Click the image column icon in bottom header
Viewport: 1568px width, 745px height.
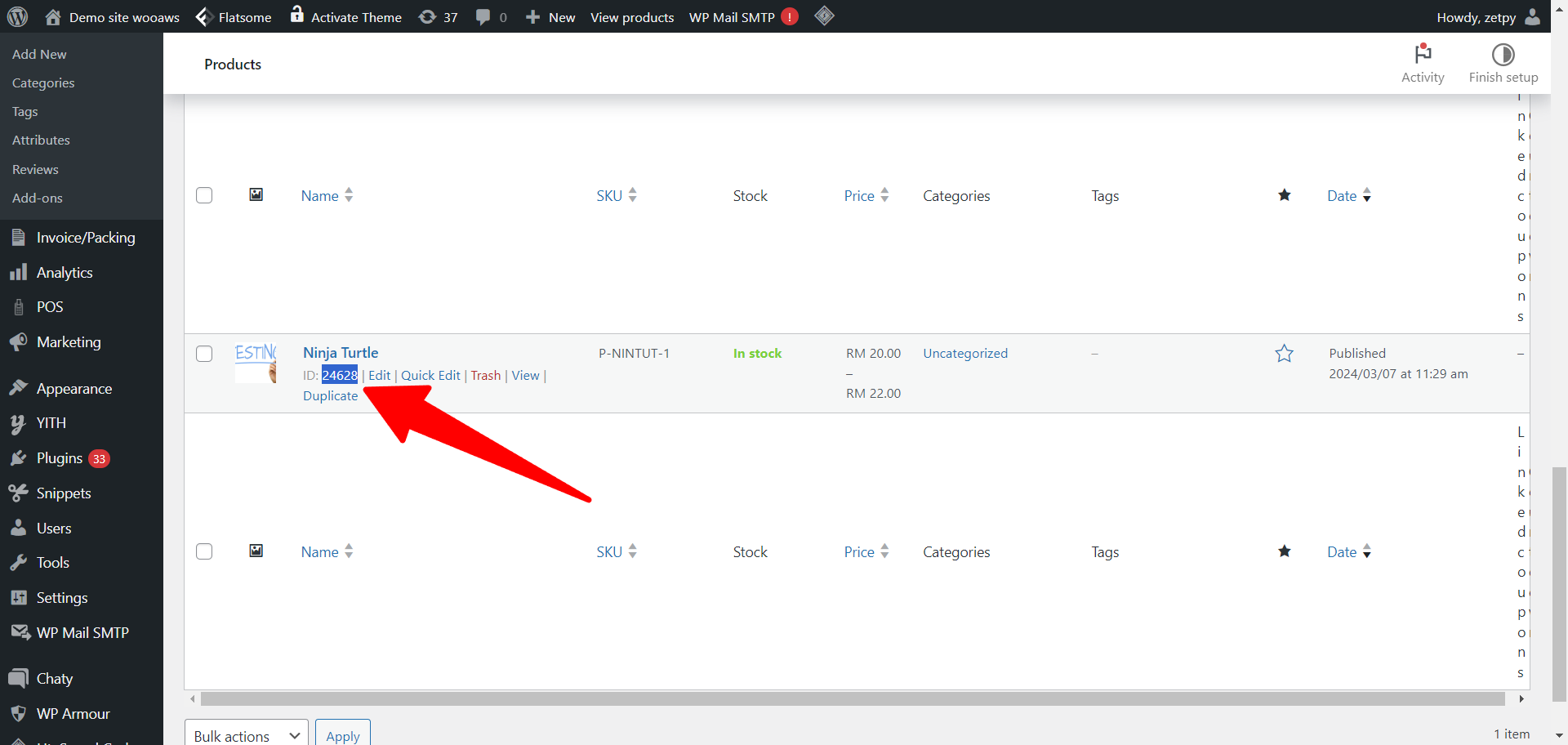(256, 551)
